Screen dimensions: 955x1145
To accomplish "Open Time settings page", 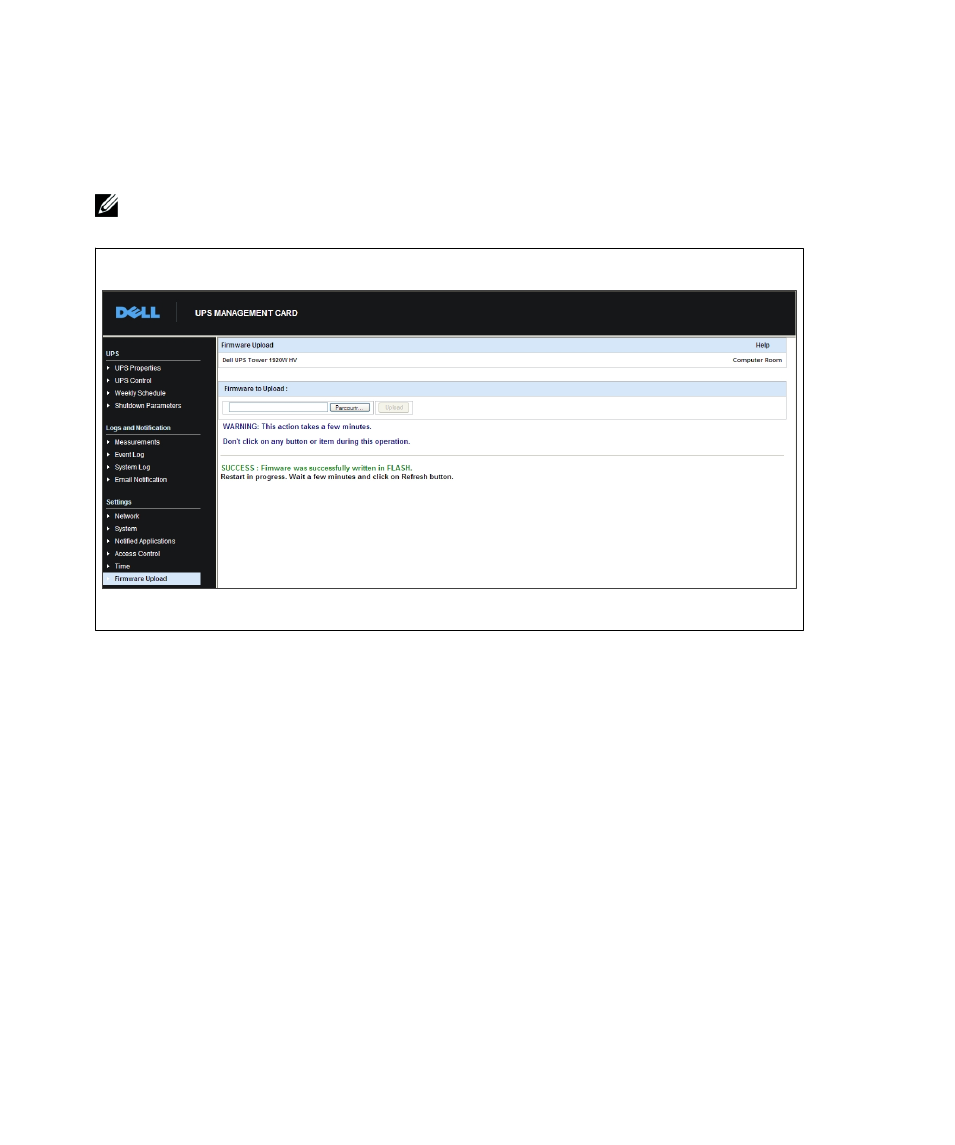I will (122, 566).
